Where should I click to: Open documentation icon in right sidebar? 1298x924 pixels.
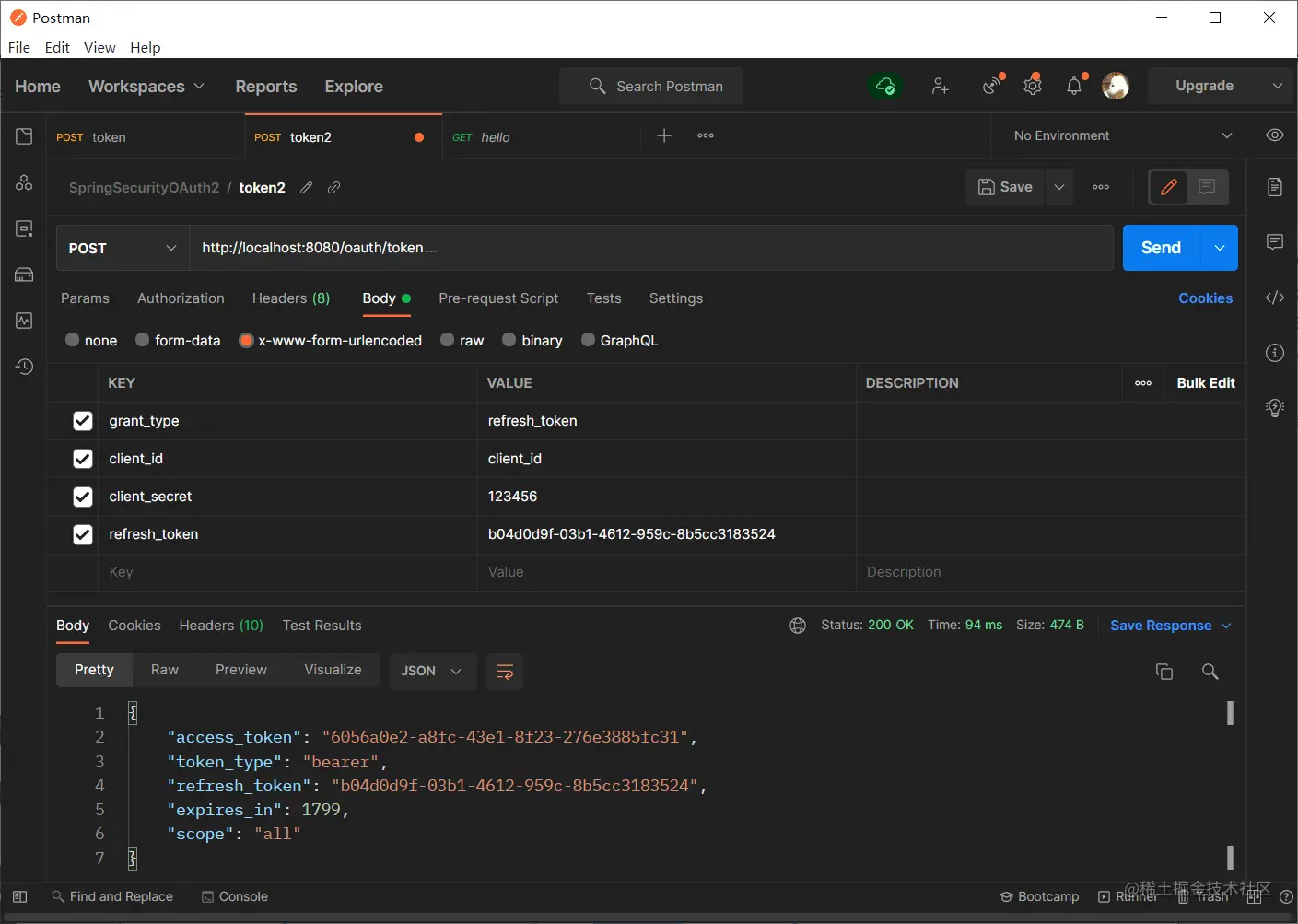point(1275,187)
